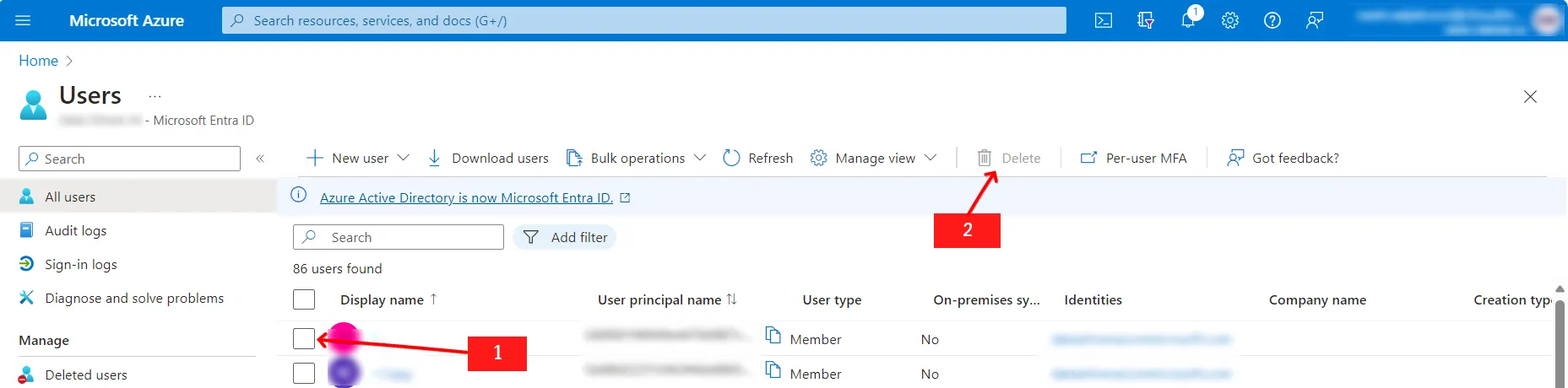Viewport: 1568px width, 388px height.
Task: Click the second row user avatar
Action: pos(344,372)
